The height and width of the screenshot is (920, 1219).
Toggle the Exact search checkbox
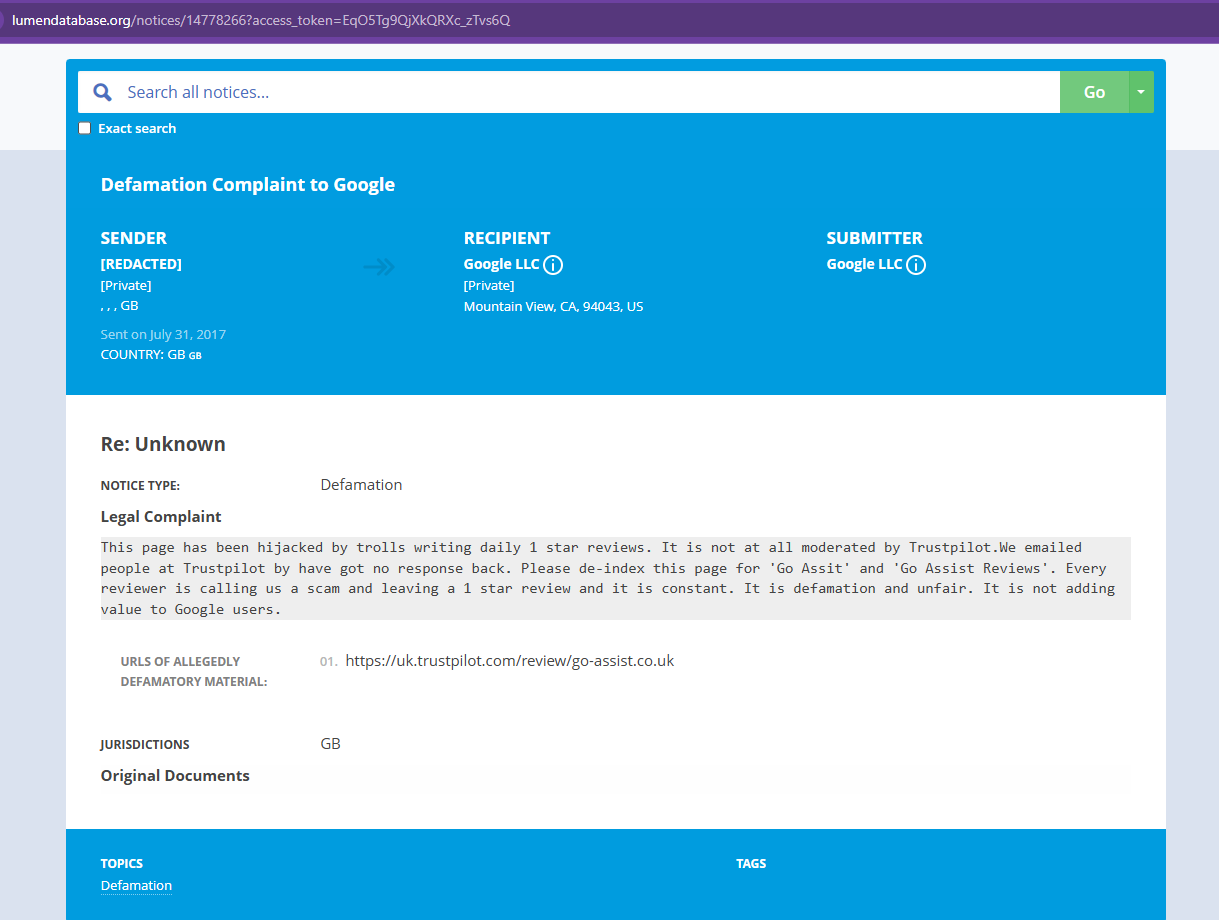click(x=85, y=128)
